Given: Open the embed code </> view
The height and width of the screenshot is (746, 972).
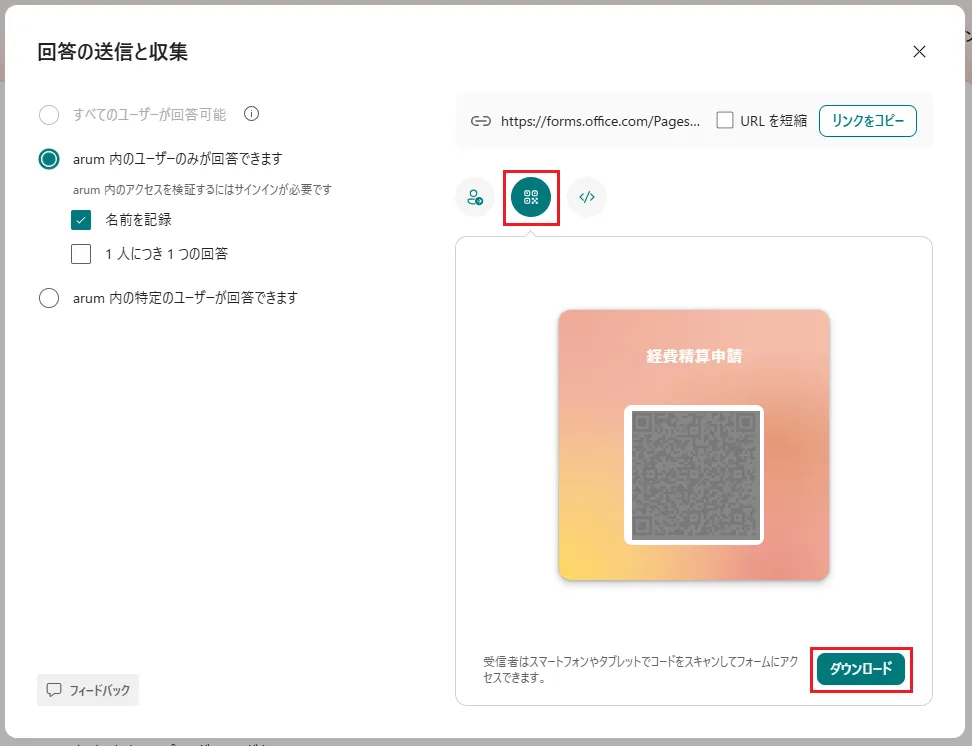Looking at the screenshot, I should coord(586,197).
